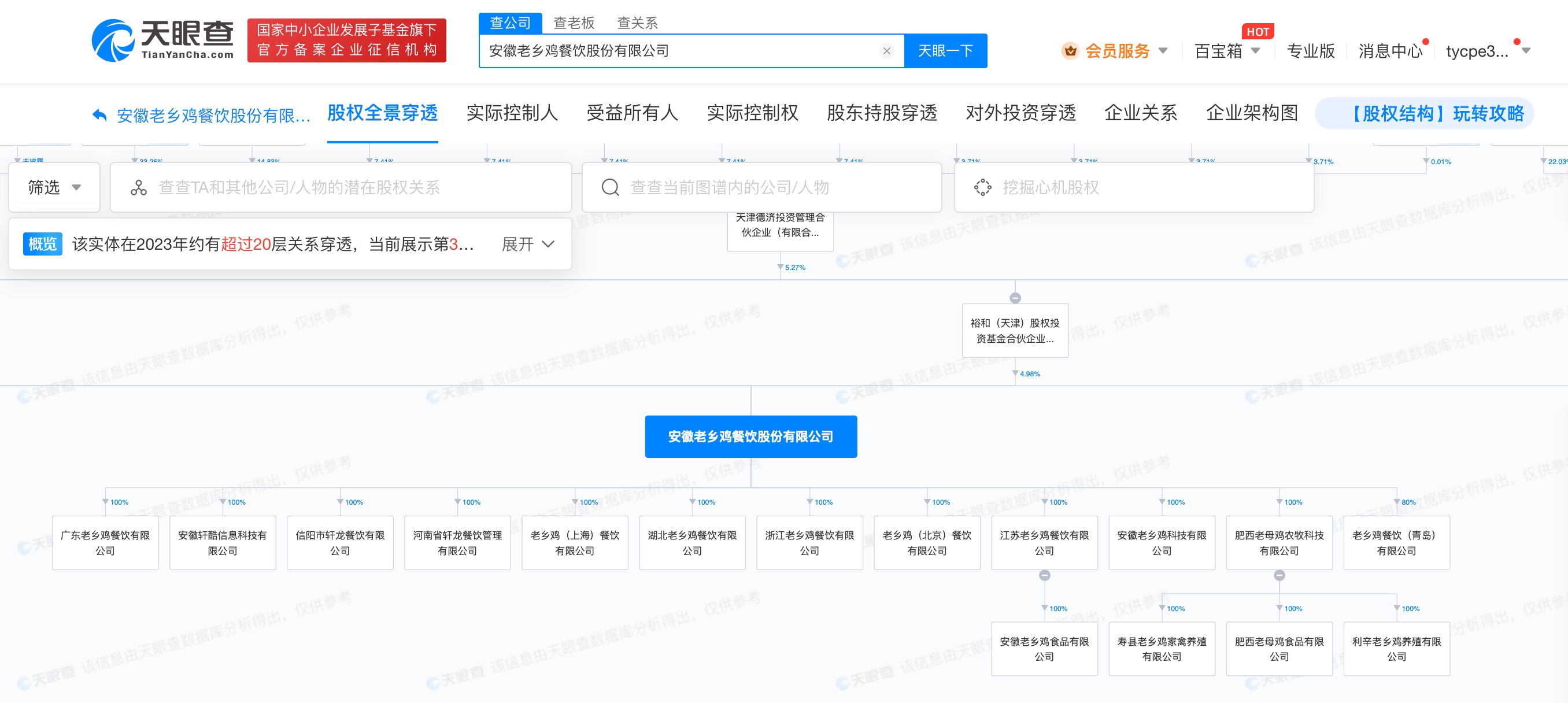
Task: Click the dashed-circle icon beside 挖掘心机股权
Action: click(982, 187)
